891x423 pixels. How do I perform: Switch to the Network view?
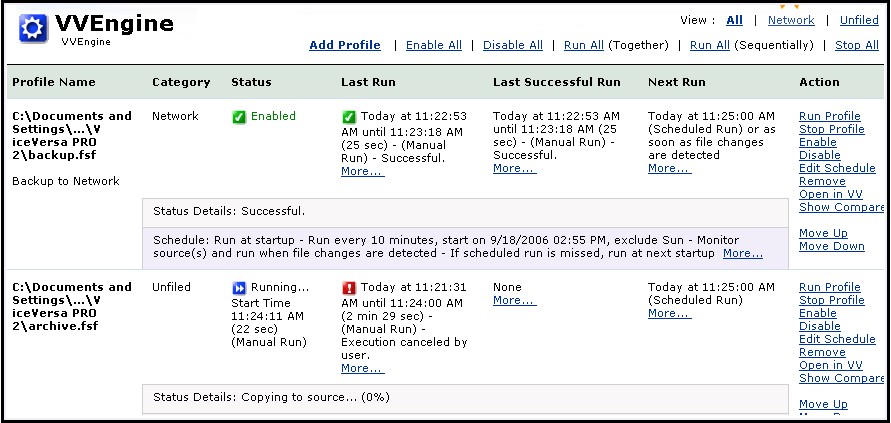tap(791, 20)
